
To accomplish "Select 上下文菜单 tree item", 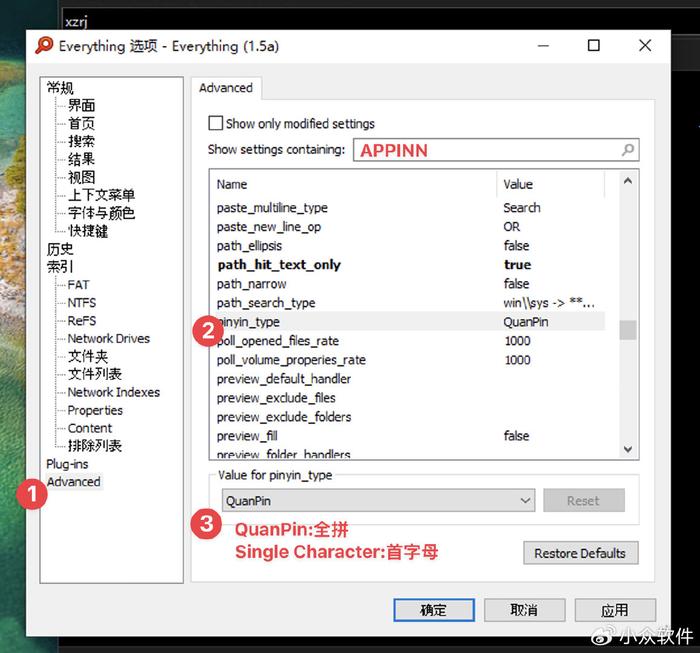I will tap(101, 195).
